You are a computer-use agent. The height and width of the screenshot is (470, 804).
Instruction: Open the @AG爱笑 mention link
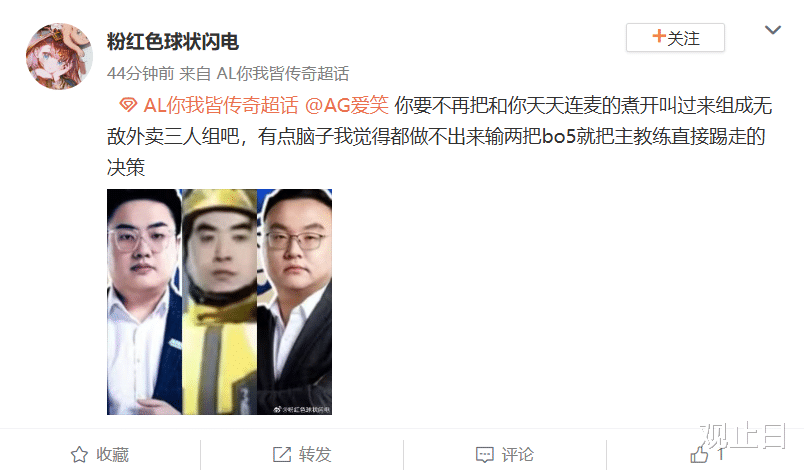point(347,105)
